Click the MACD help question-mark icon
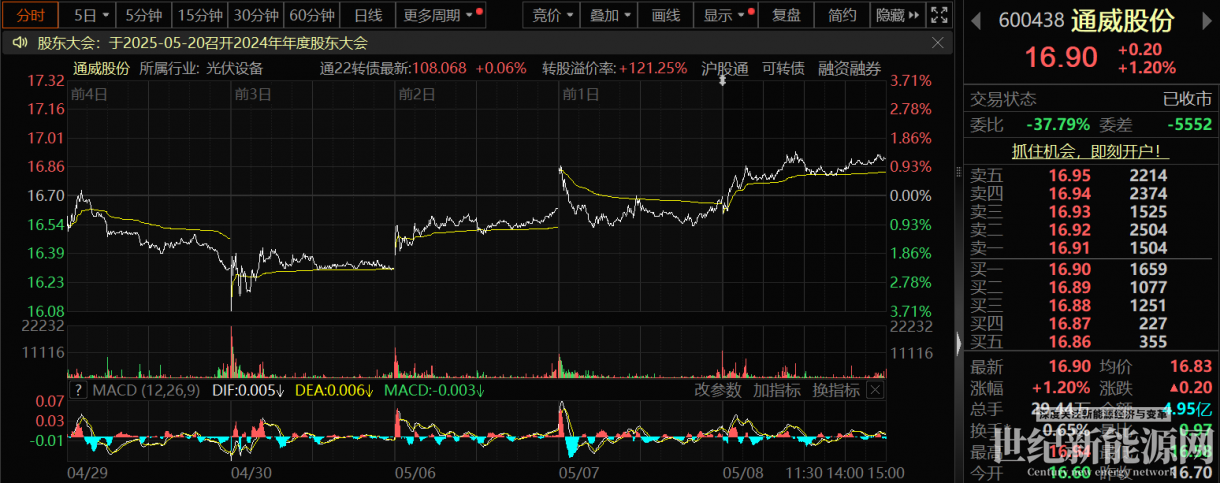Screen dimensions: 1220x483 tap(77, 390)
